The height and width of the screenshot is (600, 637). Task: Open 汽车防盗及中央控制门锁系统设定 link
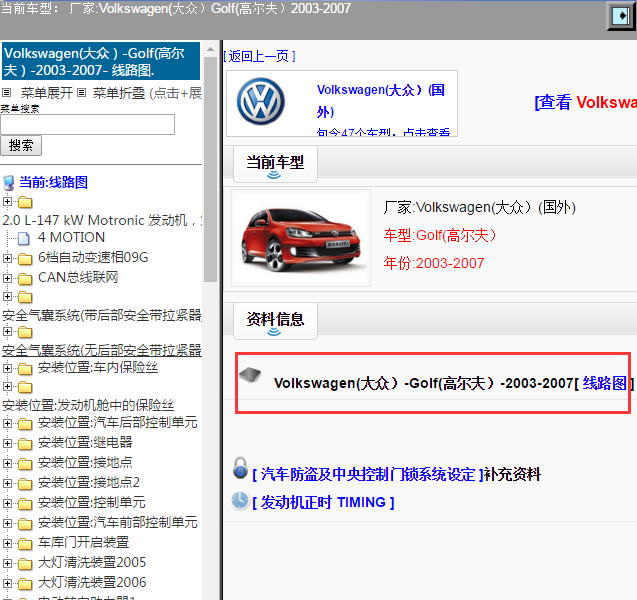pyautogui.click(x=368, y=474)
